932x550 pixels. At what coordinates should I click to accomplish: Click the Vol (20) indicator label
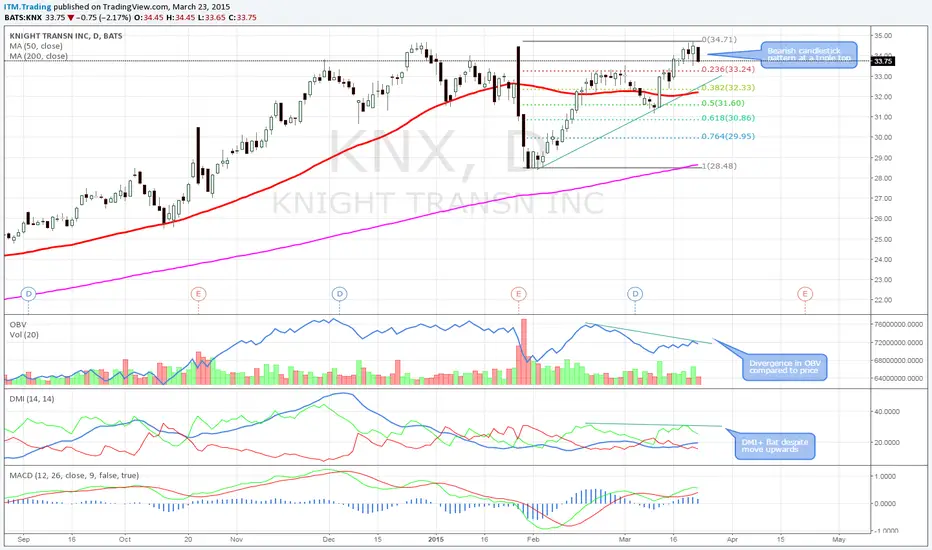click(x=24, y=335)
